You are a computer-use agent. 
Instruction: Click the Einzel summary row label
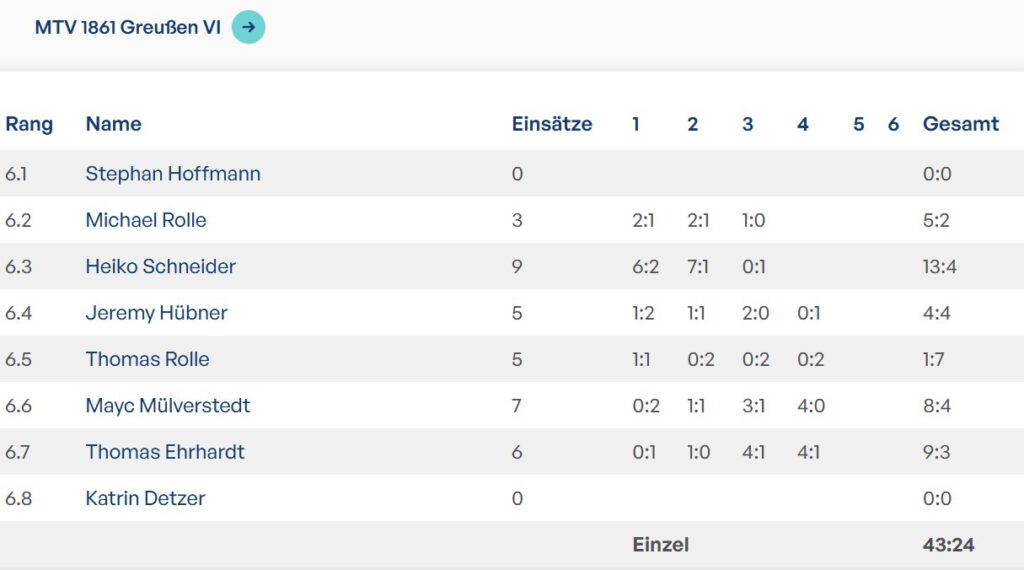[x=660, y=545]
